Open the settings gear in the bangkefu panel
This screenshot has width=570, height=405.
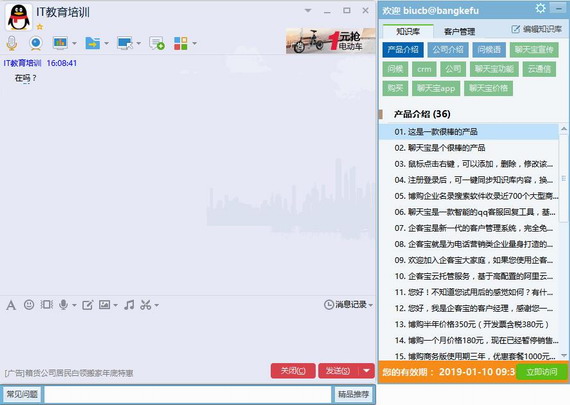(x=540, y=8)
